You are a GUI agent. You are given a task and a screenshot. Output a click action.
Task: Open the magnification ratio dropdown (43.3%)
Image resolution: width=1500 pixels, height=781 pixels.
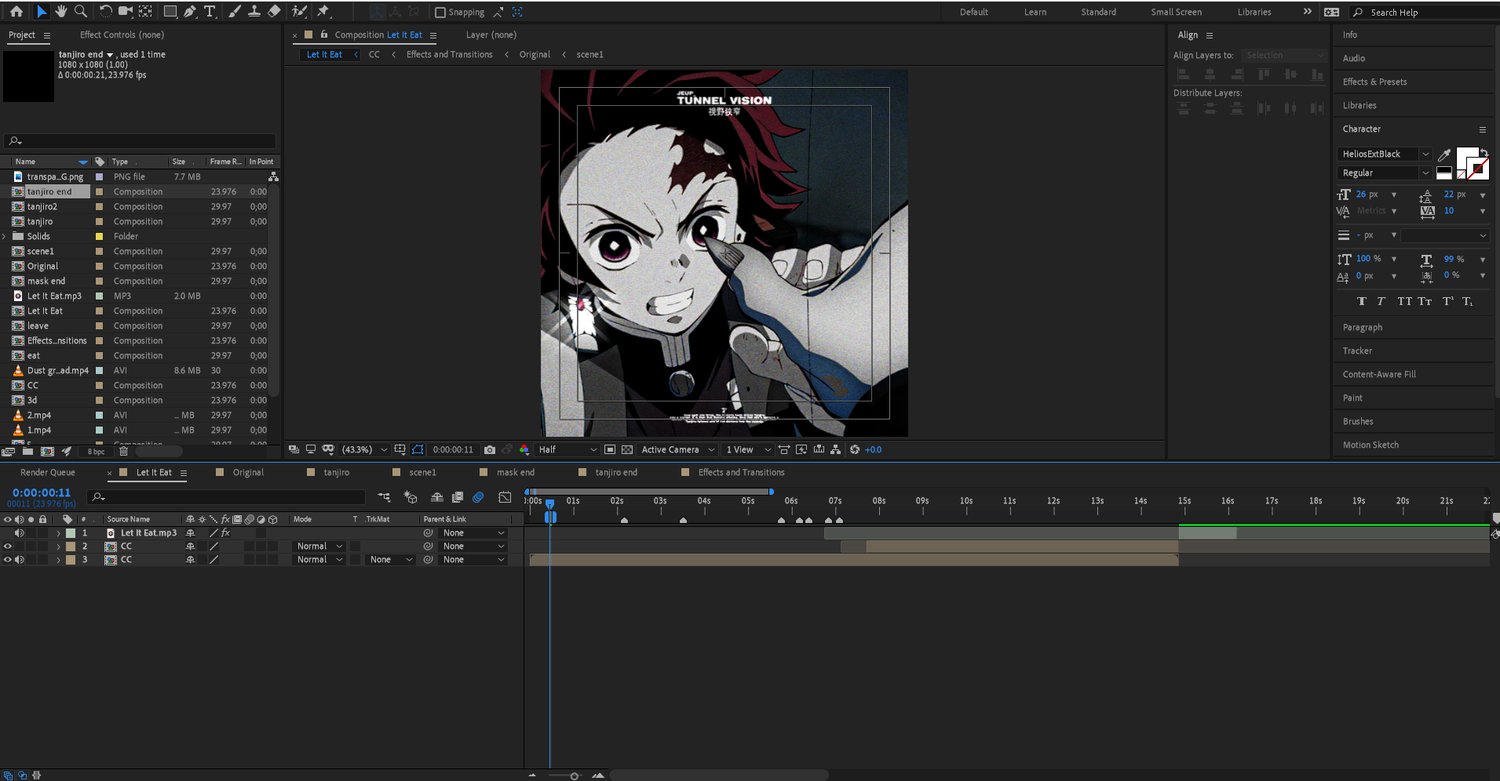pos(365,450)
